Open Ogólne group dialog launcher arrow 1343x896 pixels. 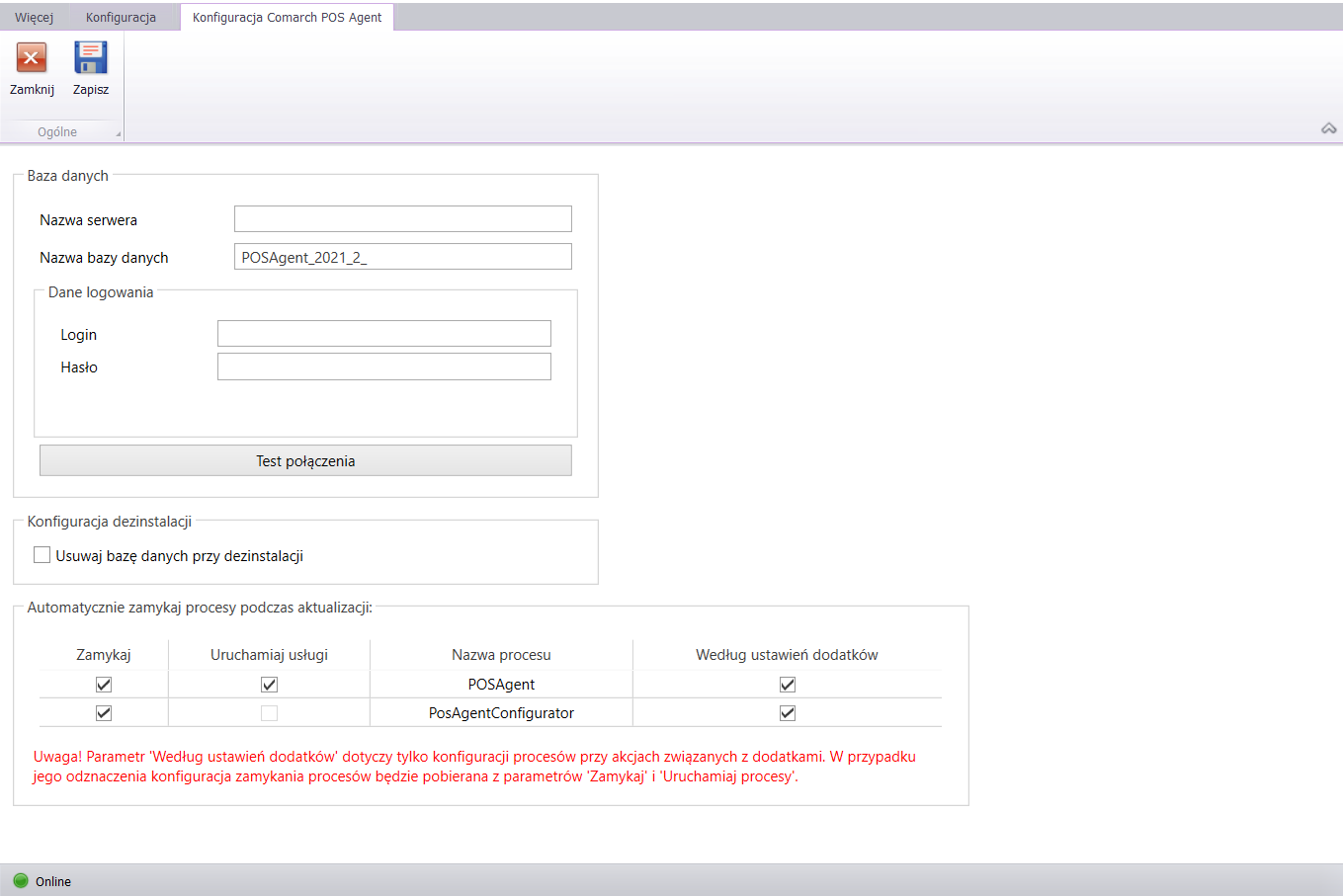pos(119,133)
